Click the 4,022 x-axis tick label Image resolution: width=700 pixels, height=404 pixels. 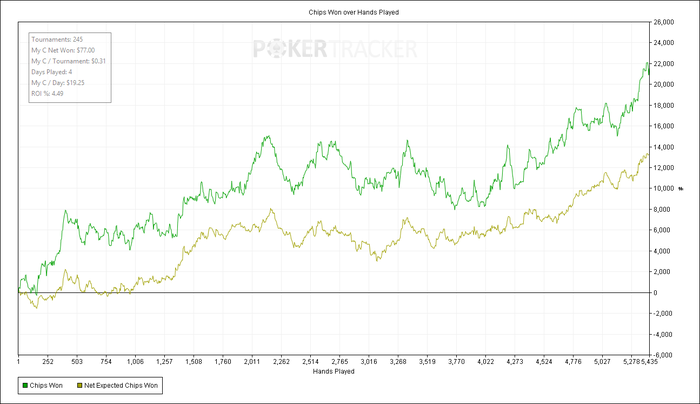coord(486,362)
